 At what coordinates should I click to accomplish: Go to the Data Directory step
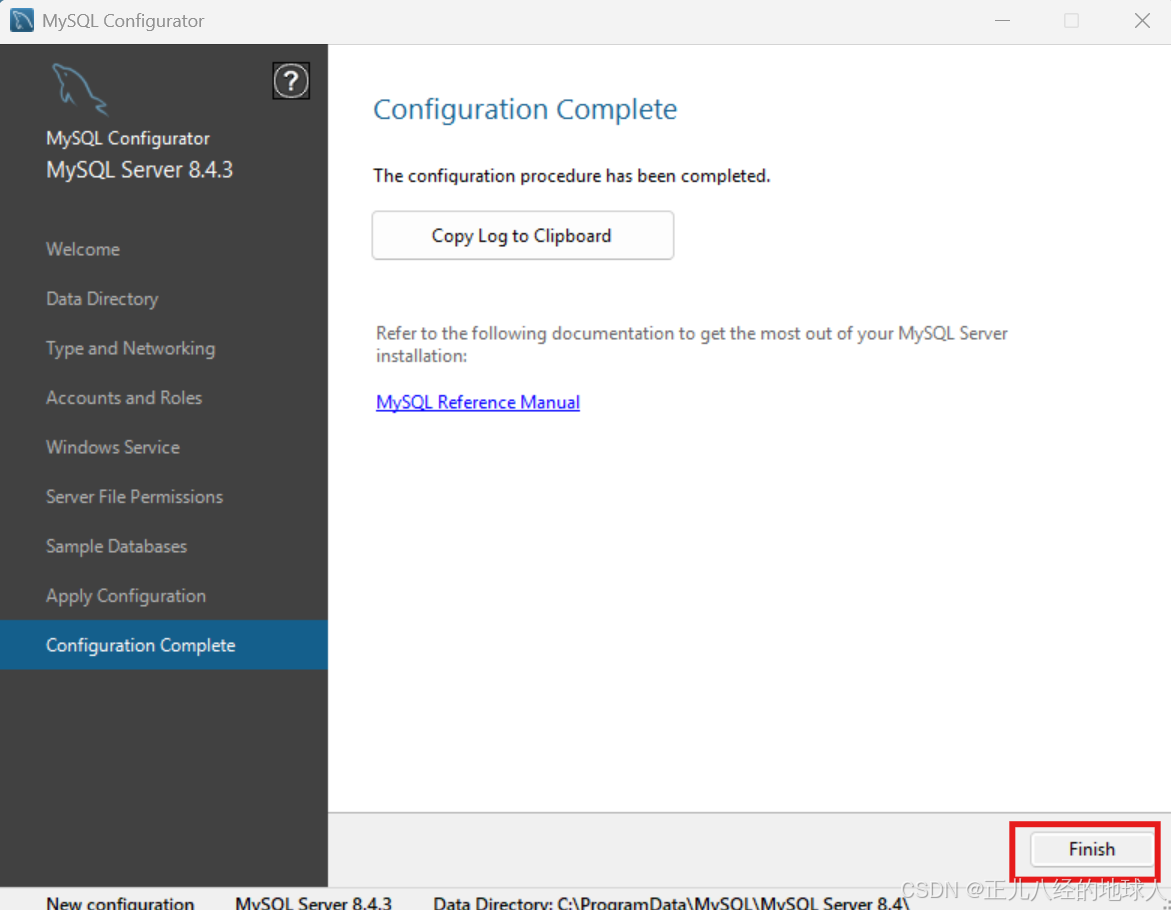(x=102, y=299)
